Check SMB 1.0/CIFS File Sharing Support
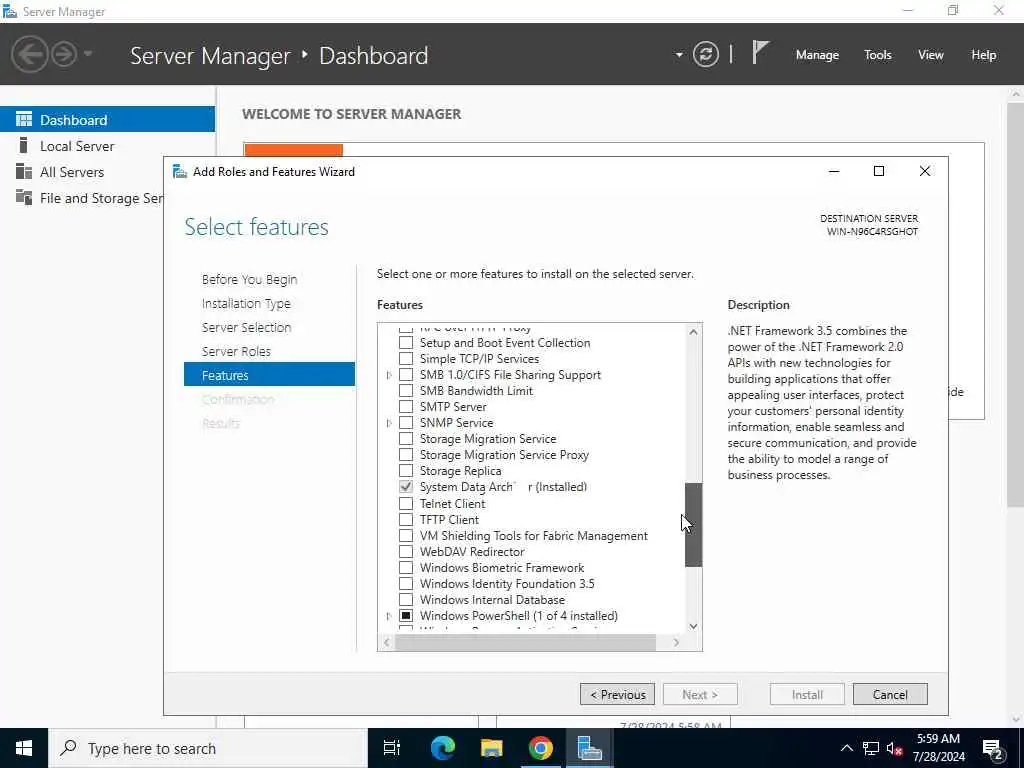The width and height of the screenshot is (1024, 768). (x=406, y=375)
